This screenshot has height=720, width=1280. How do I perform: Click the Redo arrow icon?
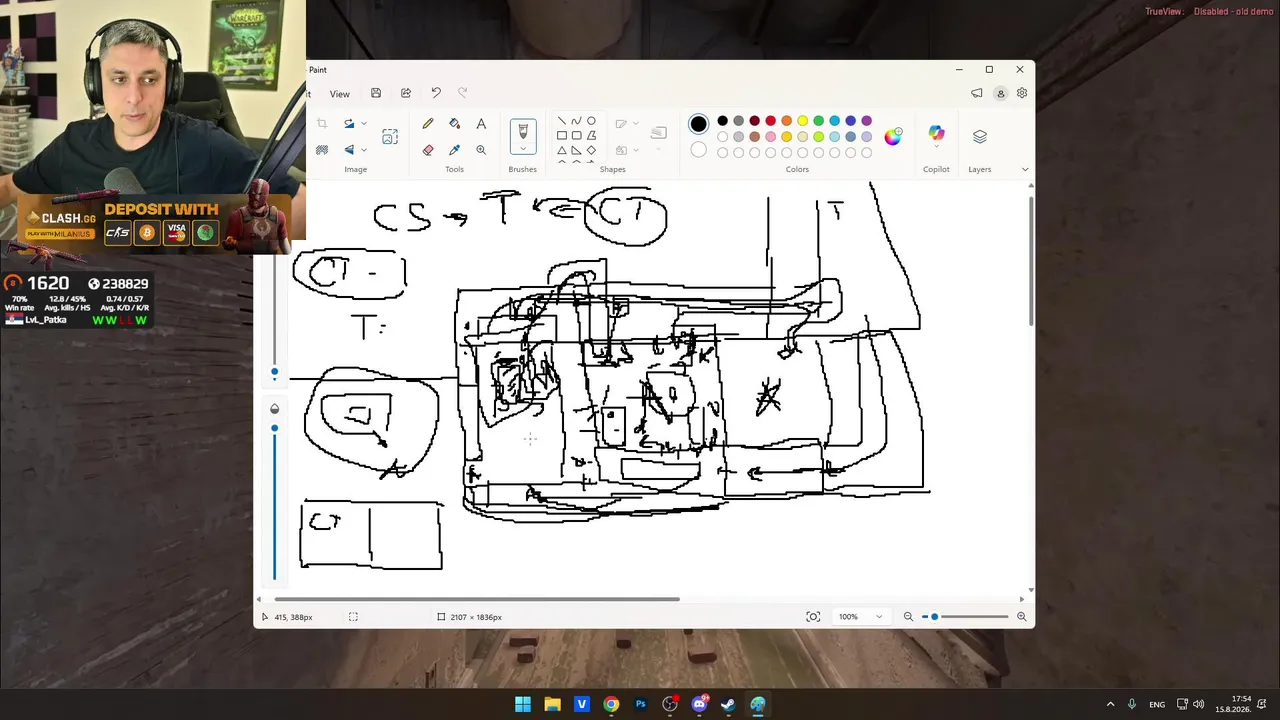click(462, 93)
